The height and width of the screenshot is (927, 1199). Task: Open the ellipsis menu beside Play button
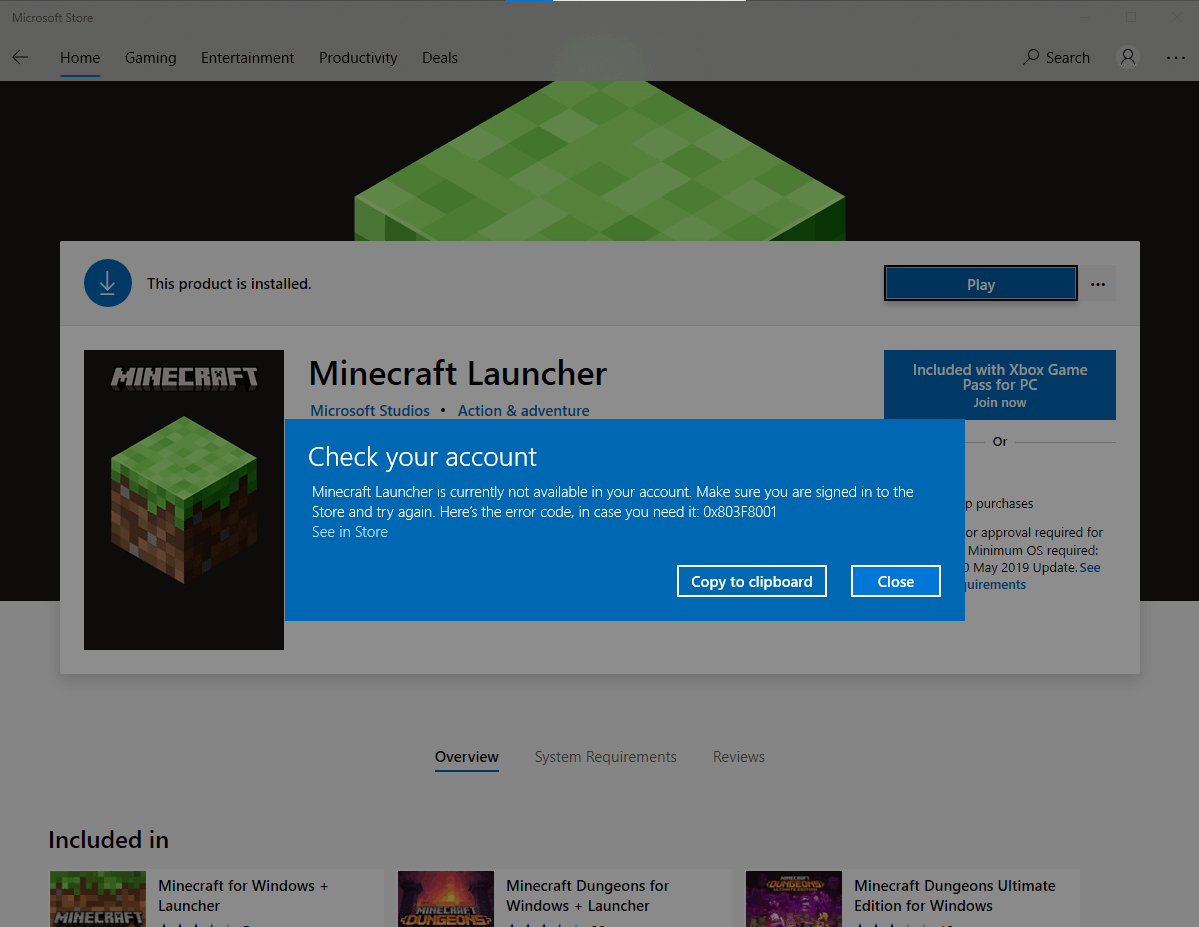click(1098, 285)
